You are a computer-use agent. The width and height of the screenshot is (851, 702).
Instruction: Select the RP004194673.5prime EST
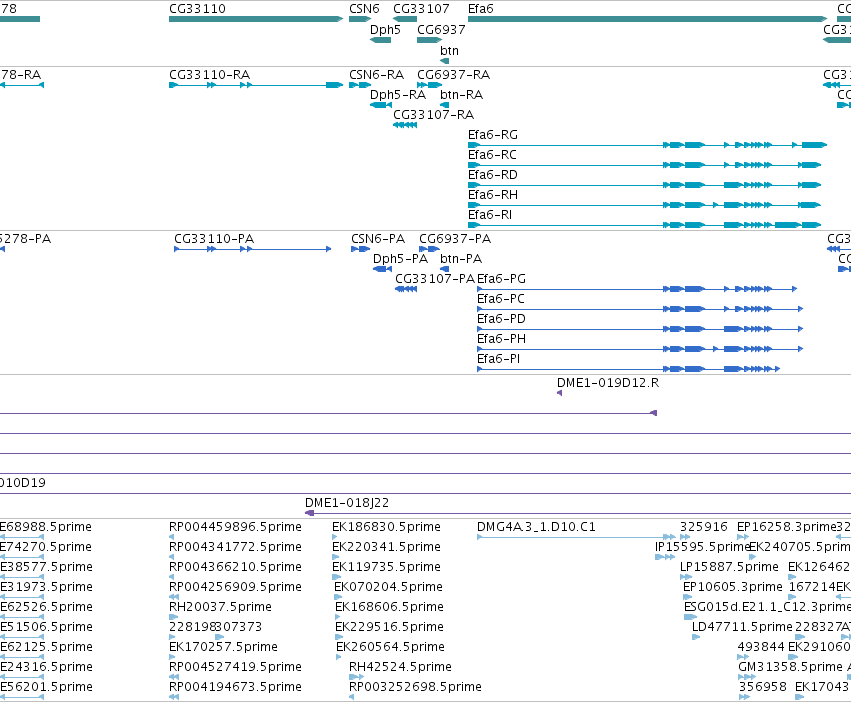point(174,697)
